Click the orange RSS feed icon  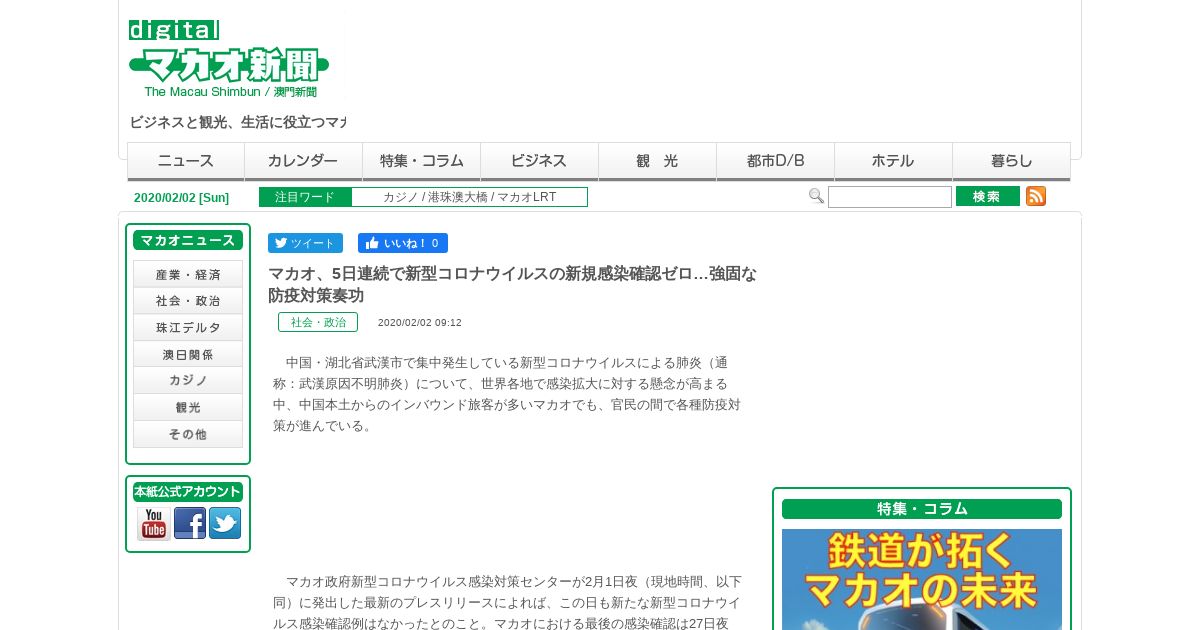(x=1036, y=196)
